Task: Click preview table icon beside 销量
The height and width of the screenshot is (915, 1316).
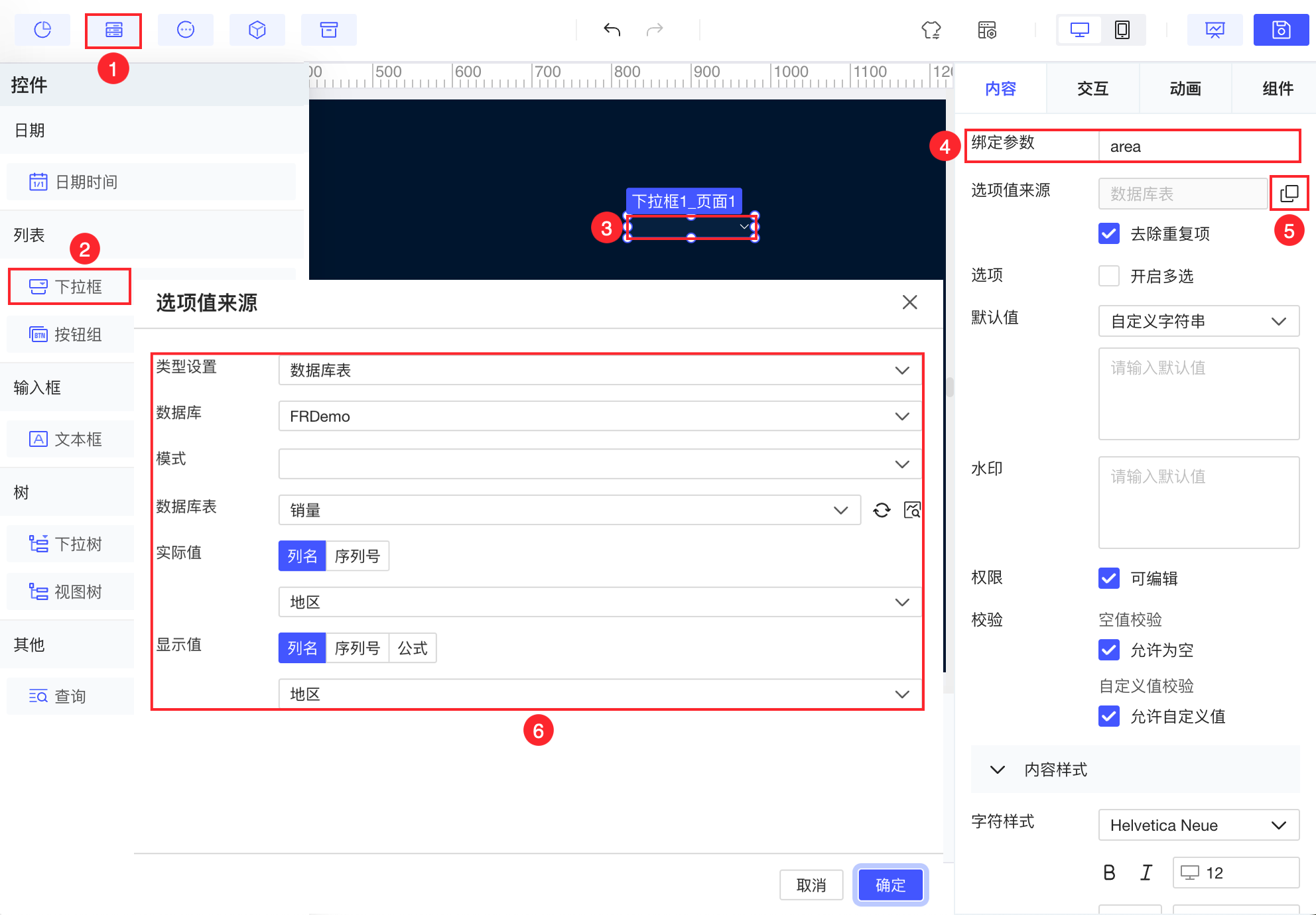Action: [912, 510]
